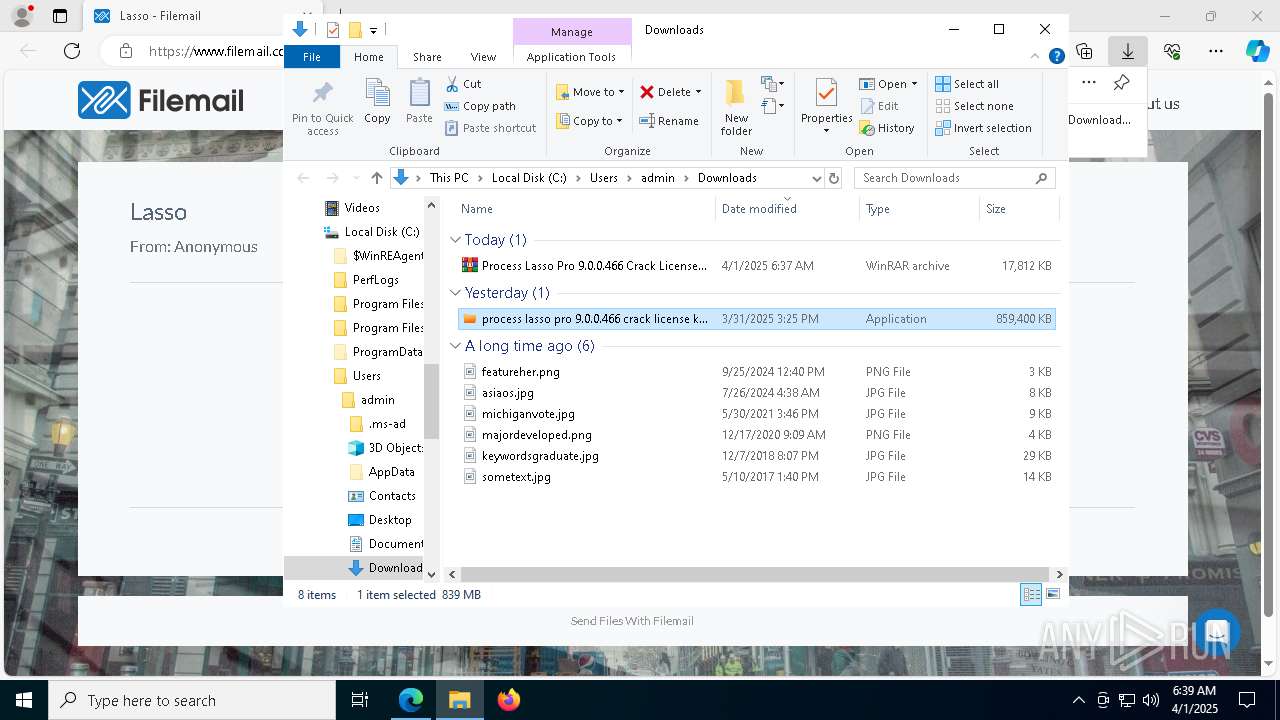The image size is (1280, 720).
Task: Open Explorer Help with the question mark icon
Action: coord(1056,57)
